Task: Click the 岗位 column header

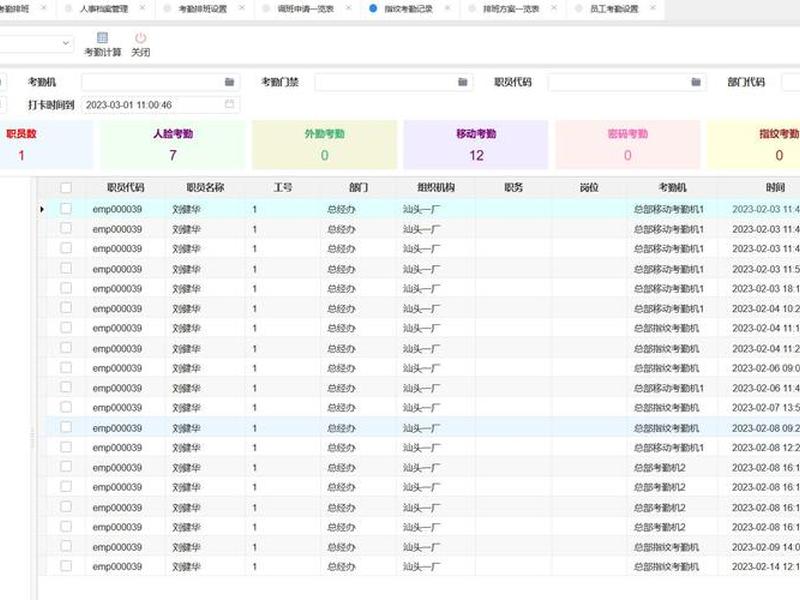Action: (589, 188)
